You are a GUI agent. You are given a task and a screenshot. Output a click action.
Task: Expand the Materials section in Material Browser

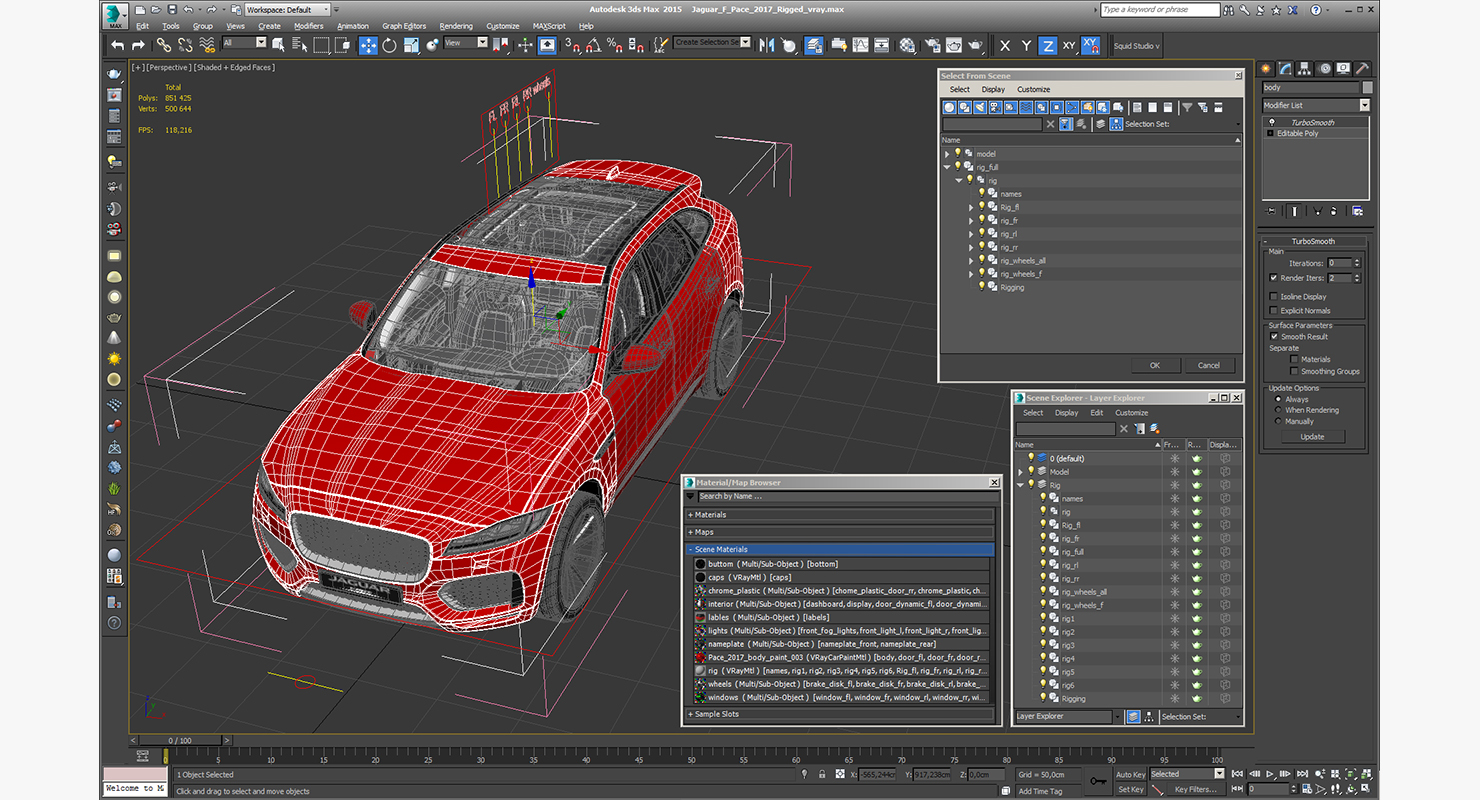click(x=840, y=515)
